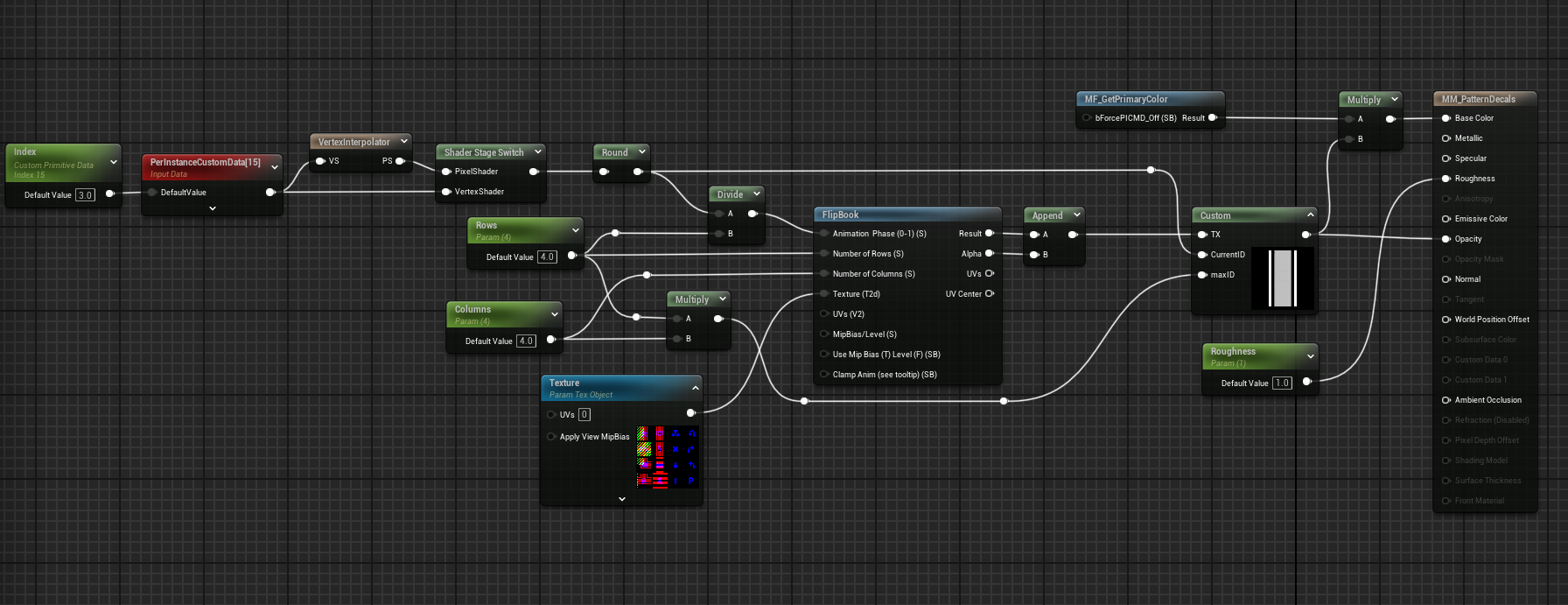Click the Animation Phase input pin on FlipBook
The image size is (1568, 605).
pyautogui.click(x=824, y=234)
